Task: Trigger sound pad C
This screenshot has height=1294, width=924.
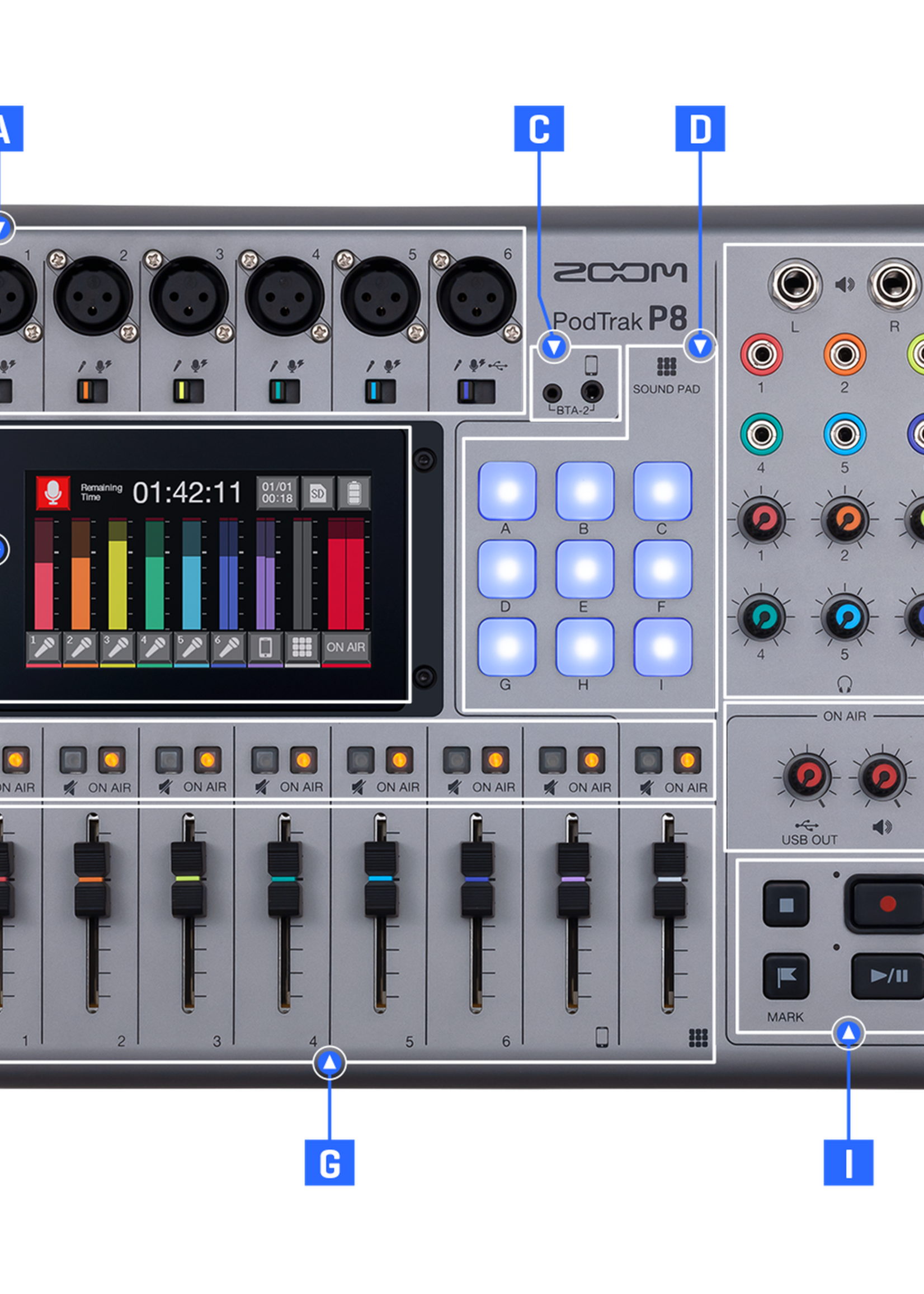Action: [663, 491]
